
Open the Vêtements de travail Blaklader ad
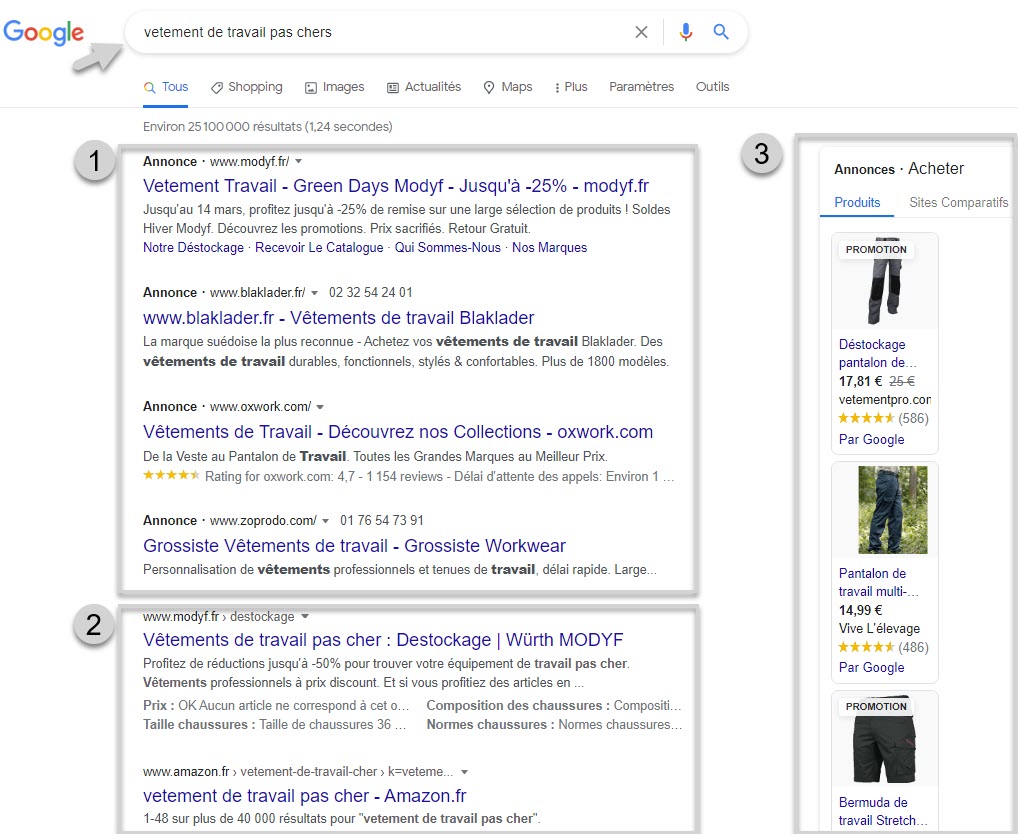click(338, 318)
